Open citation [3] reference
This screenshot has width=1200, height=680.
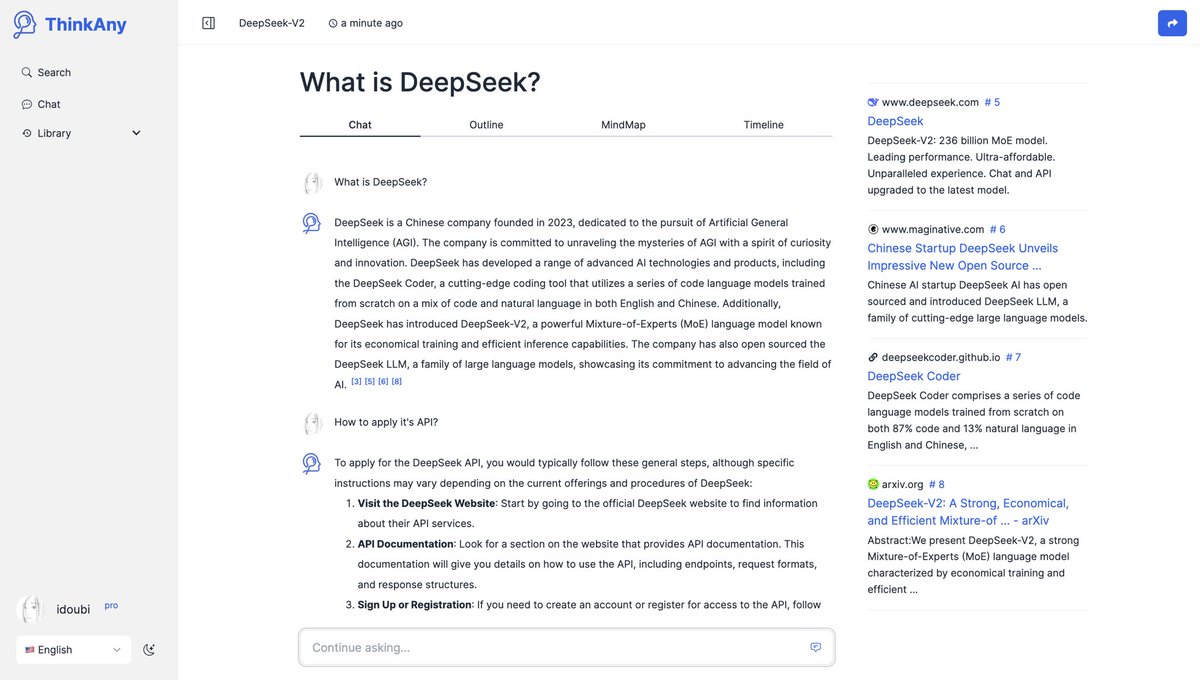(356, 382)
